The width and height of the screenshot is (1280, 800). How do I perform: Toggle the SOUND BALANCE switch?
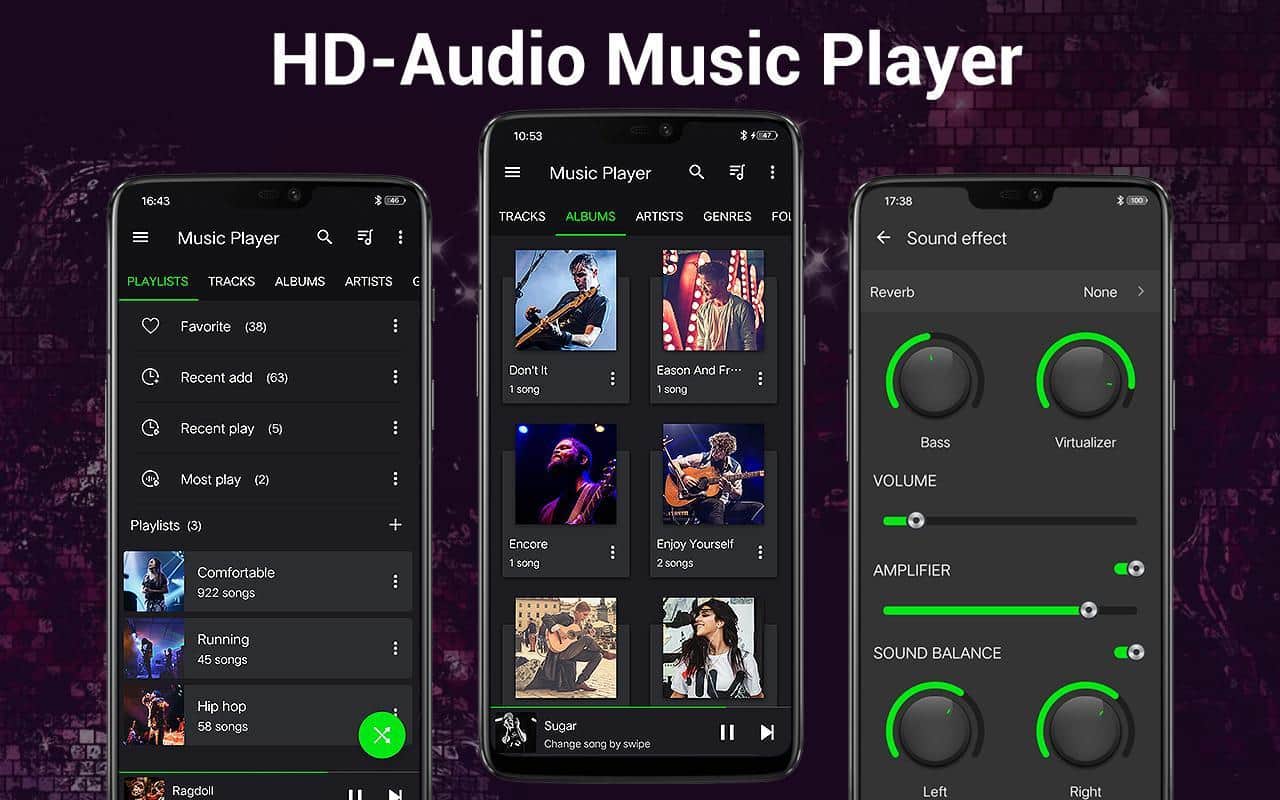click(1129, 652)
